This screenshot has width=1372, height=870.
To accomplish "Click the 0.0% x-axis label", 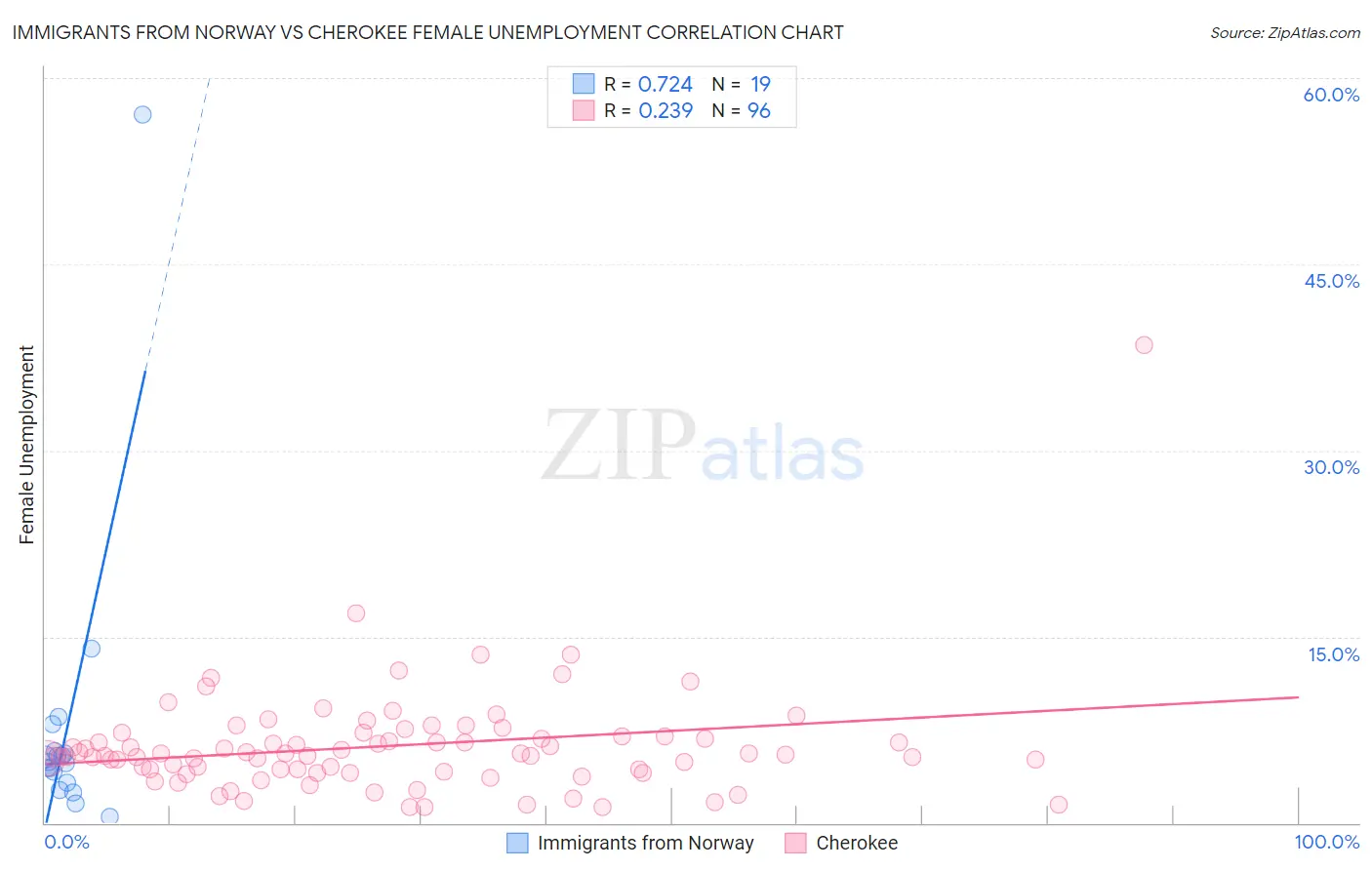I will (x=66, y=842).
